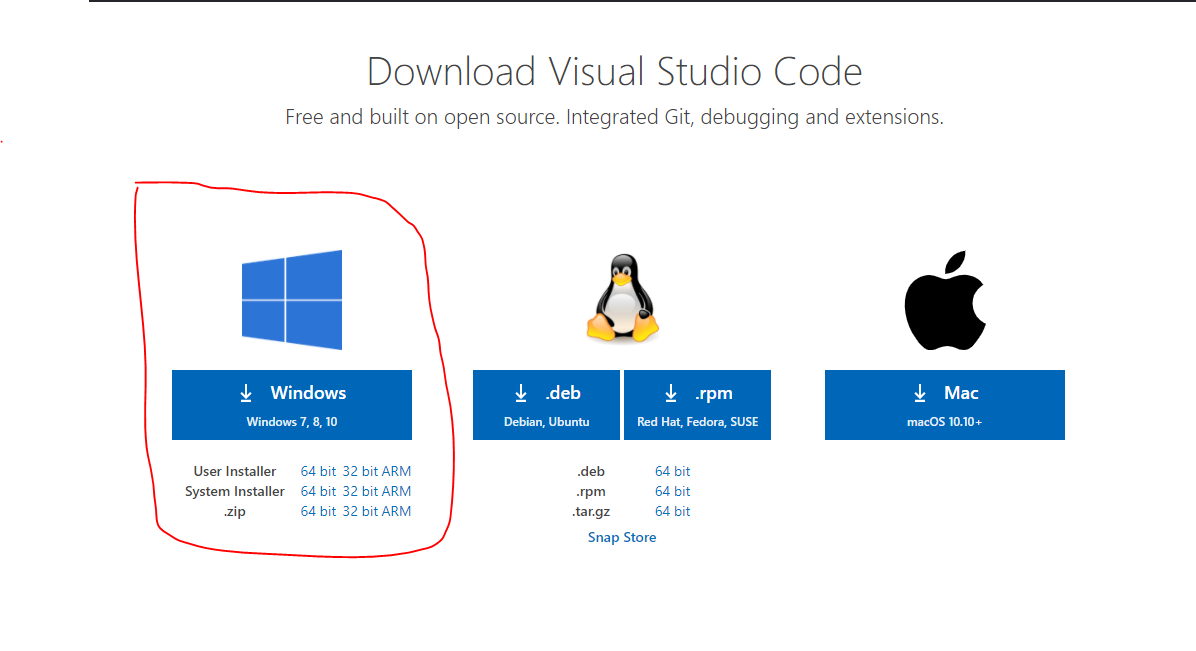This screenshot has width=1196, height=651.
Task: Download System Installer 64 bit
Action: click(x=318, y=491)
